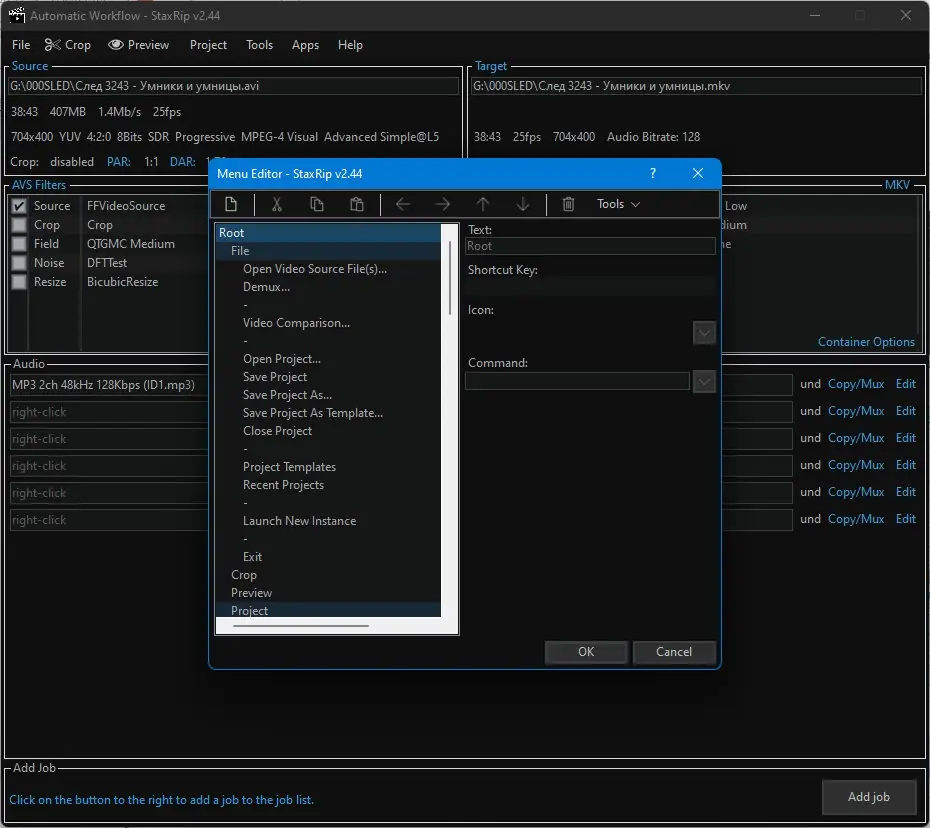The image size is (930, 828).
Task: Click the Copy icon in the editor toolbar
Action: click(x=317, y=204)
